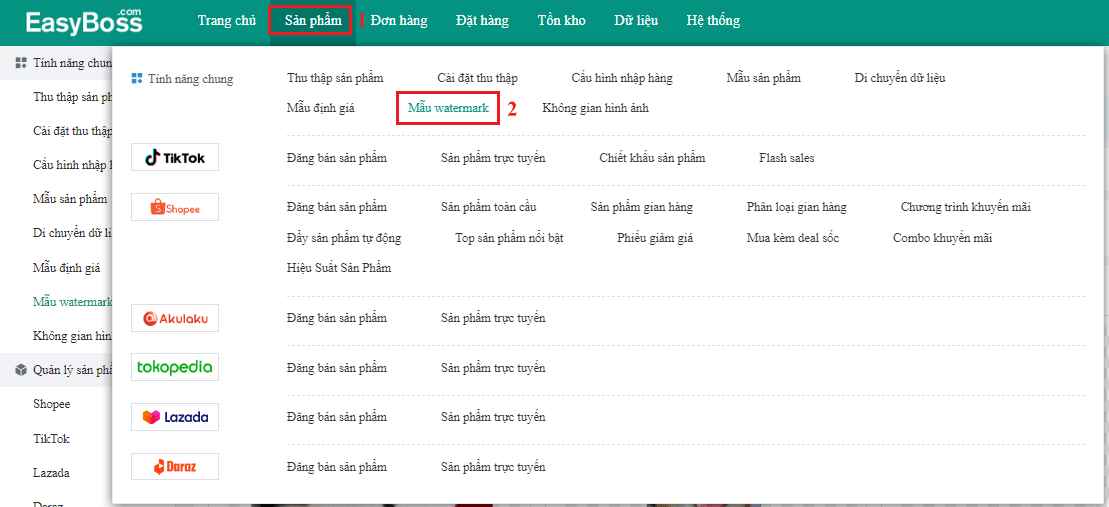Viewport: 1109px width, 507px height.
Task: Click the Shopee platform logo
Action: coord(175,207)
